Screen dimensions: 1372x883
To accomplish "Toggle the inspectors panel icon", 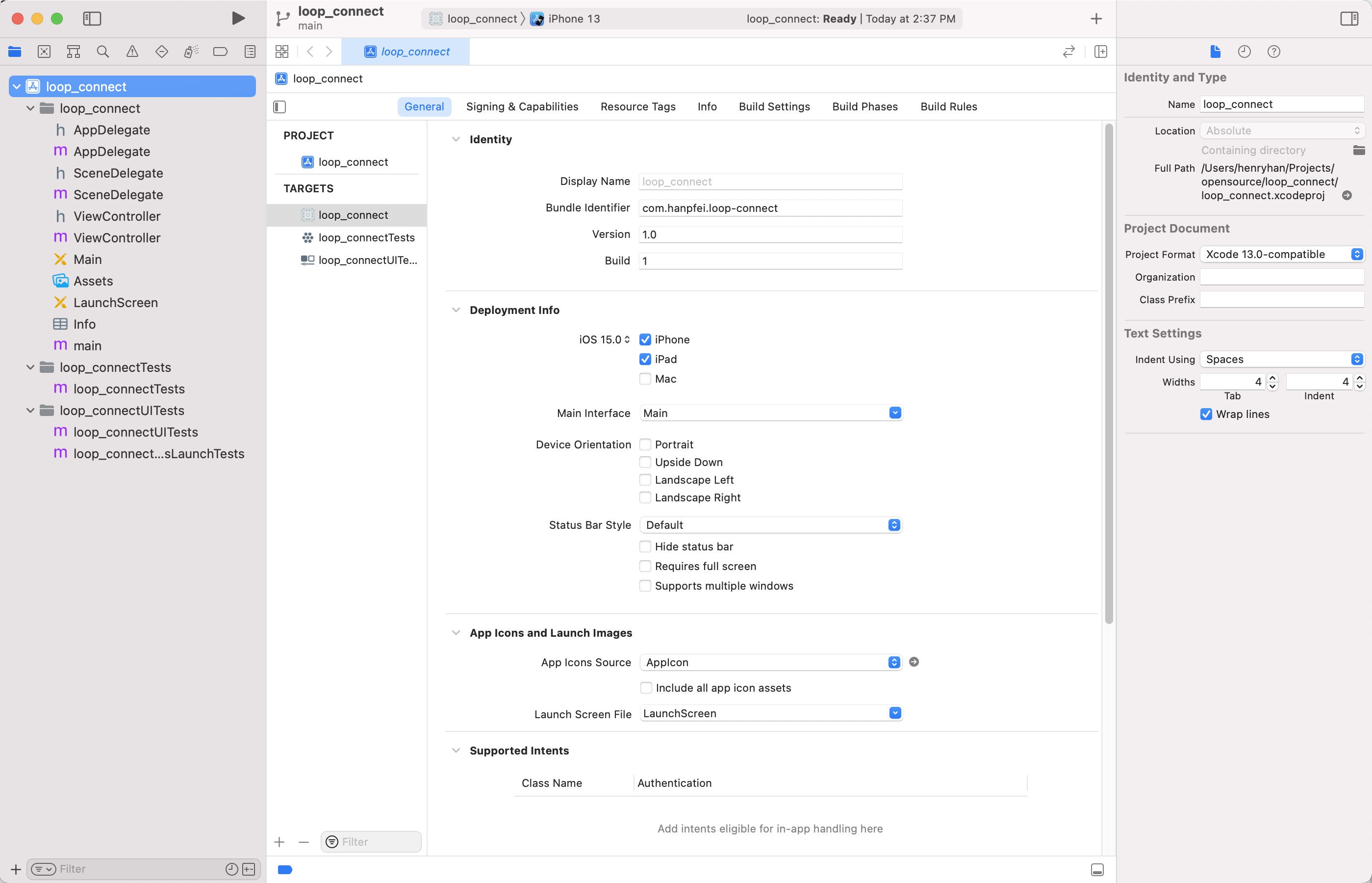I will coord(1349,18).
